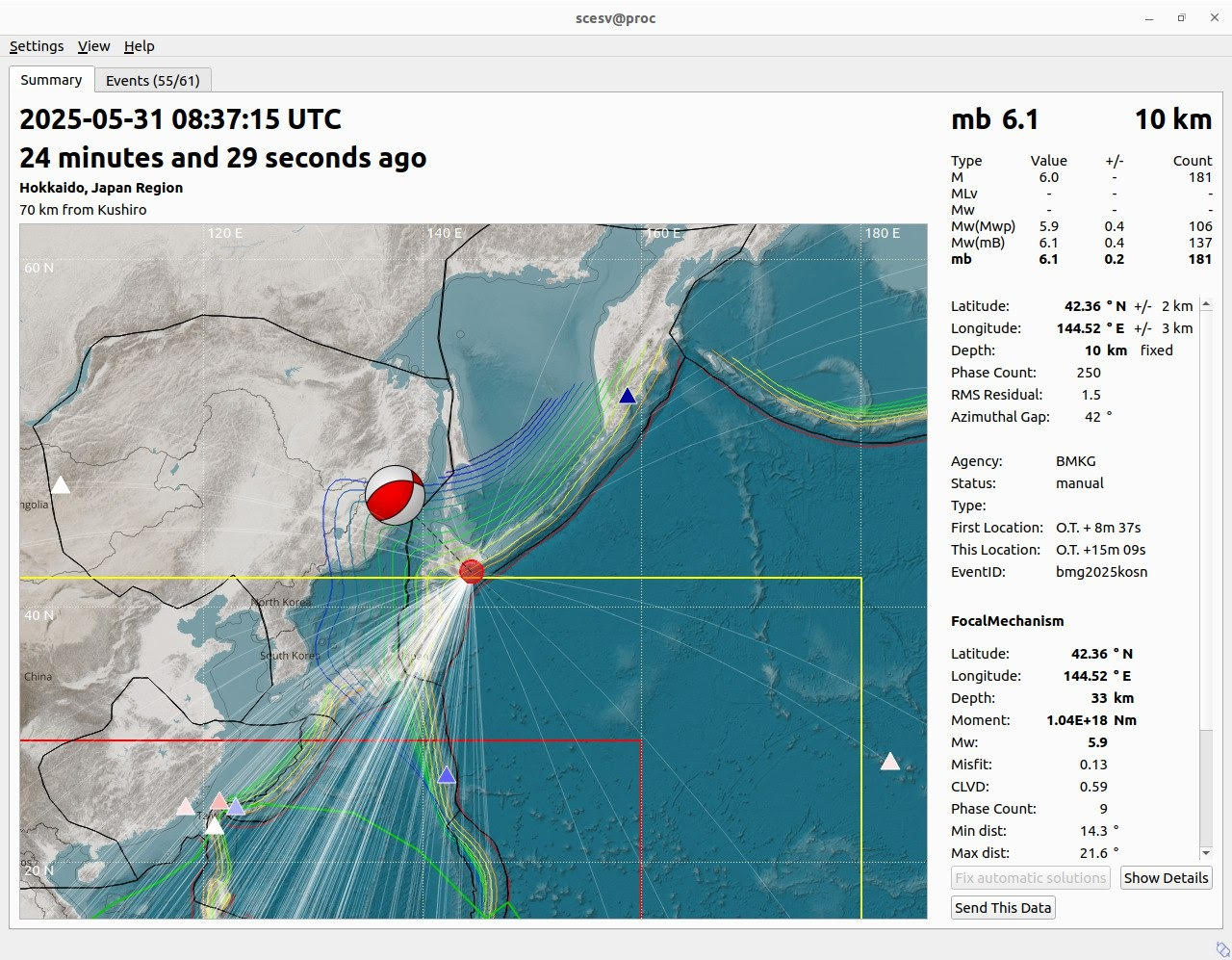Click the info panel scrollbar up arrow

1206,304
